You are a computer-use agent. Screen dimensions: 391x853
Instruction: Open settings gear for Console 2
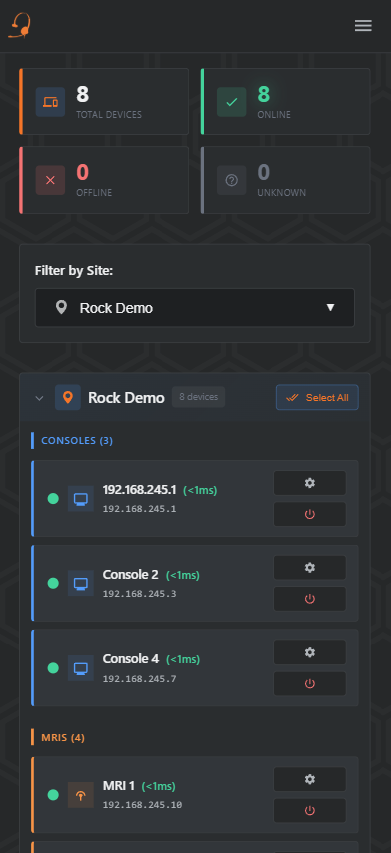click(x=309, y=567)
